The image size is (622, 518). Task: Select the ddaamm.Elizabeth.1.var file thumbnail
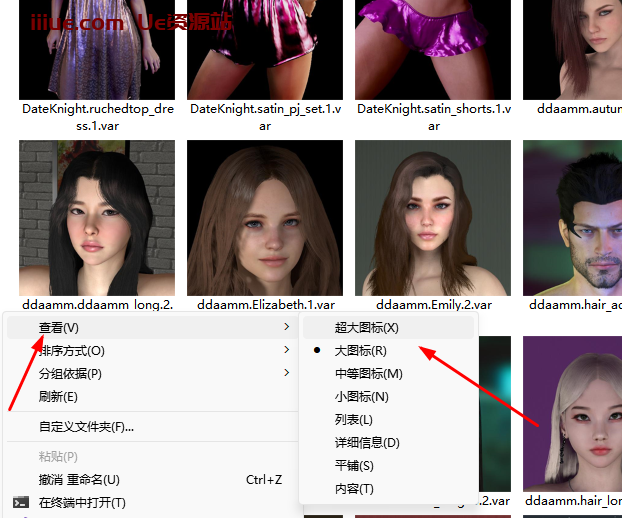[265, 217]
